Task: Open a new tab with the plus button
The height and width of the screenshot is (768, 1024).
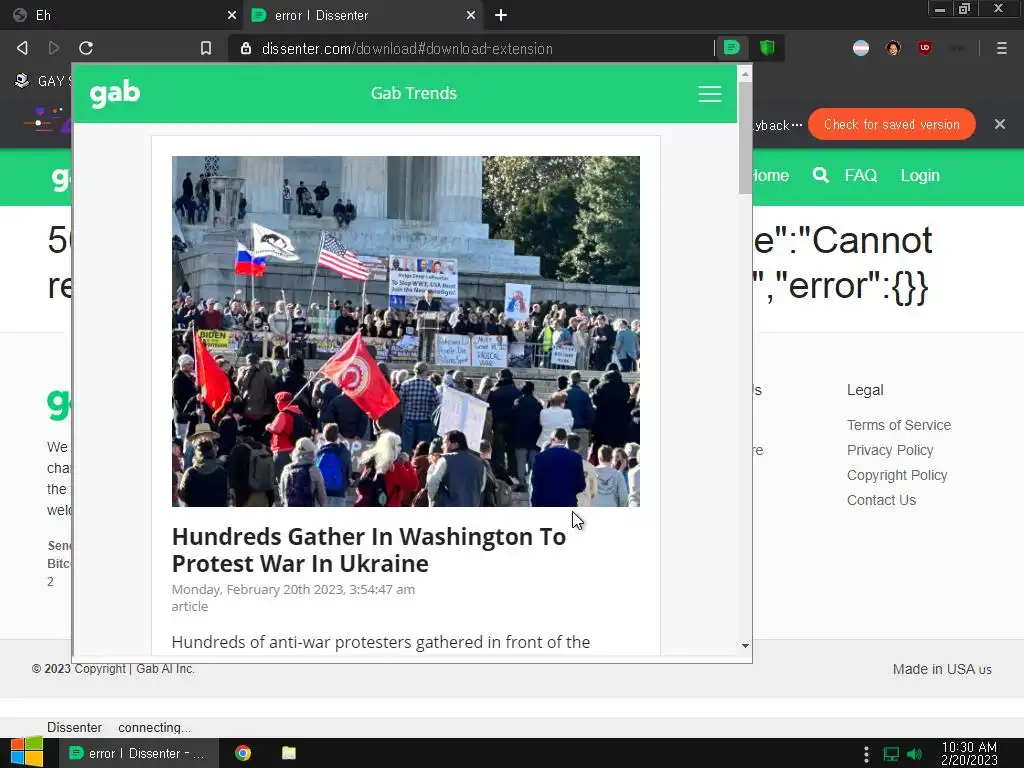Action: [x=500, y=15]
